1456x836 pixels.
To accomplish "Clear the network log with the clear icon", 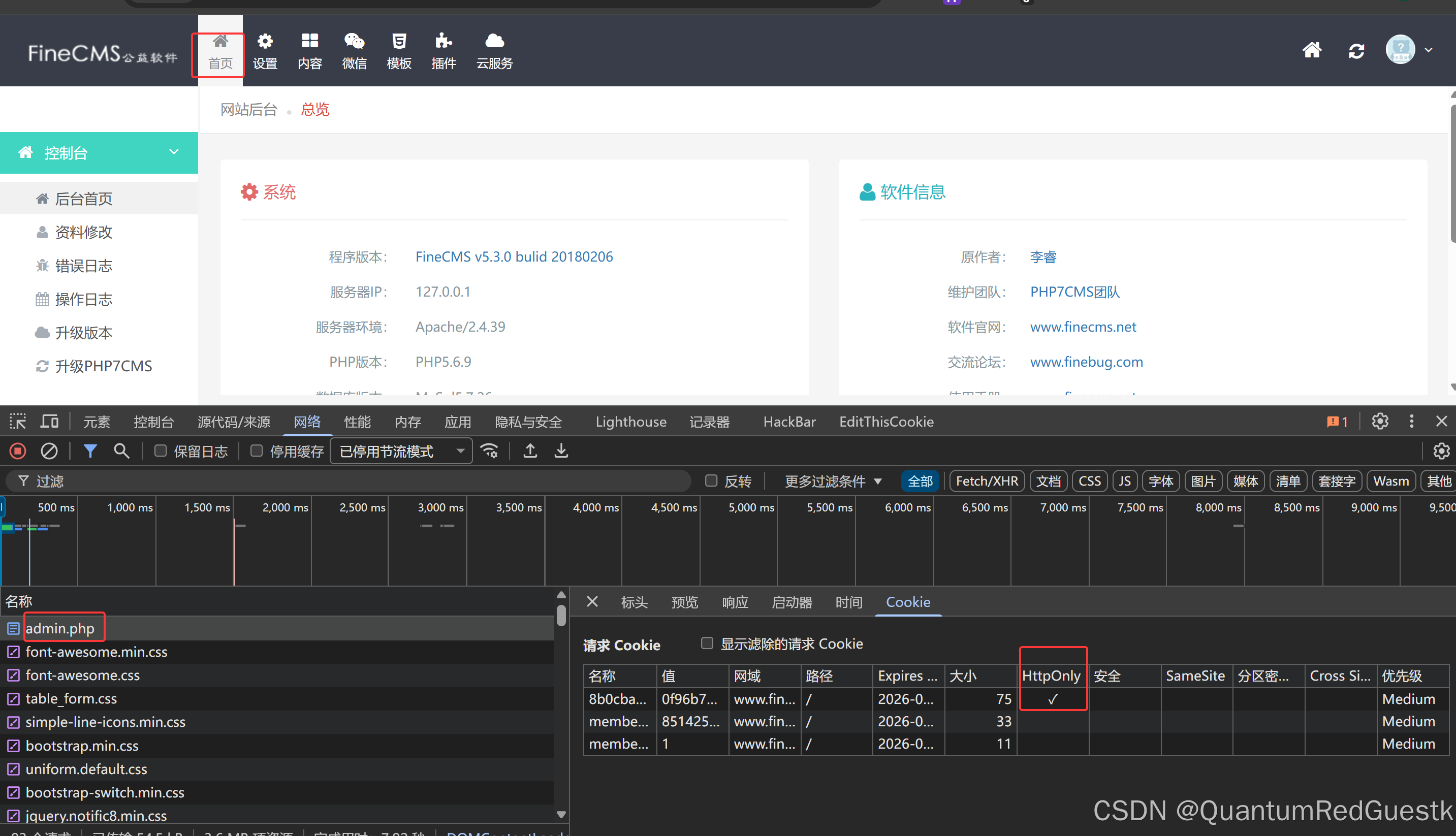I will [x=49, y=452].
